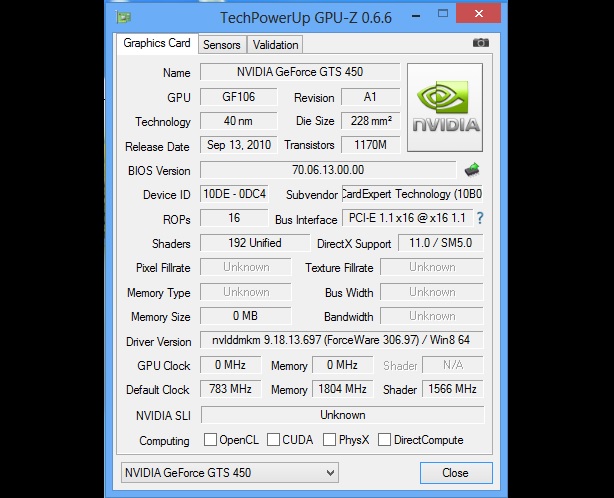The width and height of the screenshot is (614, 498).
Task: Click the default Shader clock 1566 MHz field
Action: pos(453,389)
